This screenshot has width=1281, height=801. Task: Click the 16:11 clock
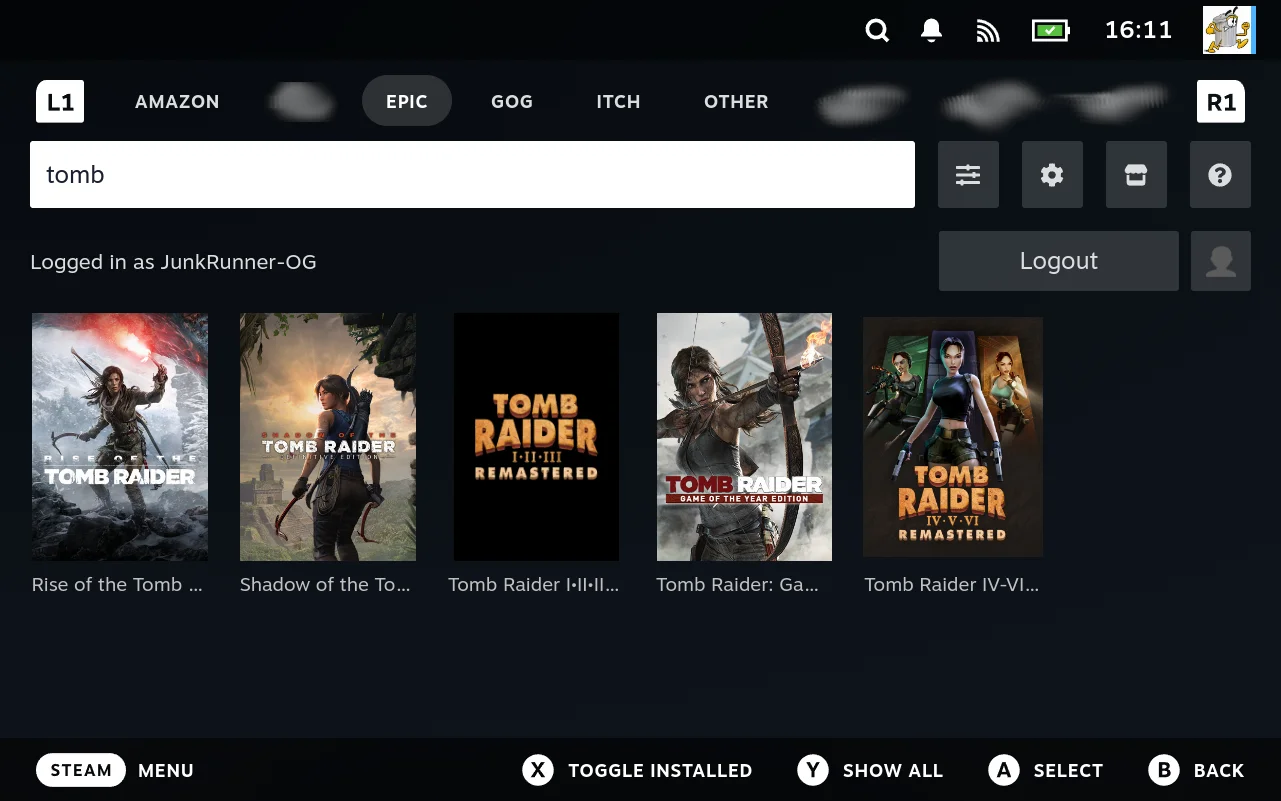(x=1138, y=30)
